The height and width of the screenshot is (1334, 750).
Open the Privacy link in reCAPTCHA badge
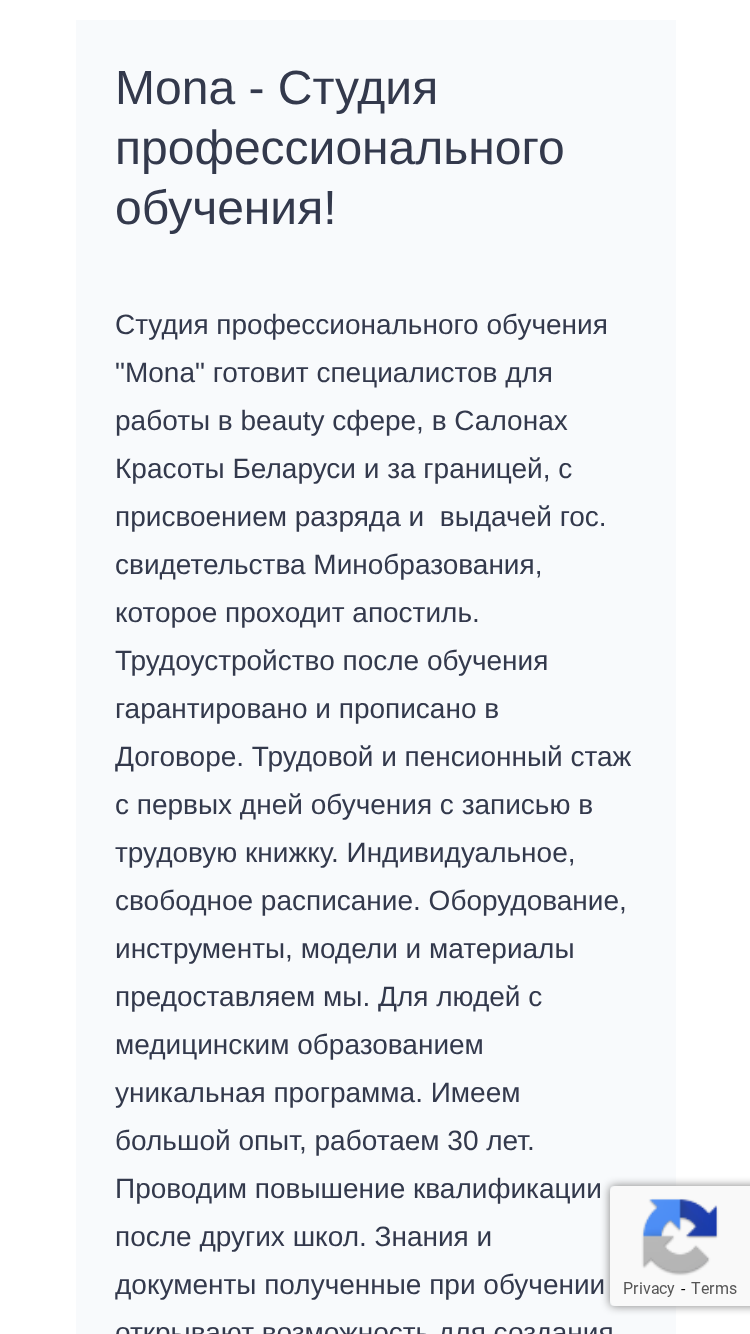click(648, 1288)
